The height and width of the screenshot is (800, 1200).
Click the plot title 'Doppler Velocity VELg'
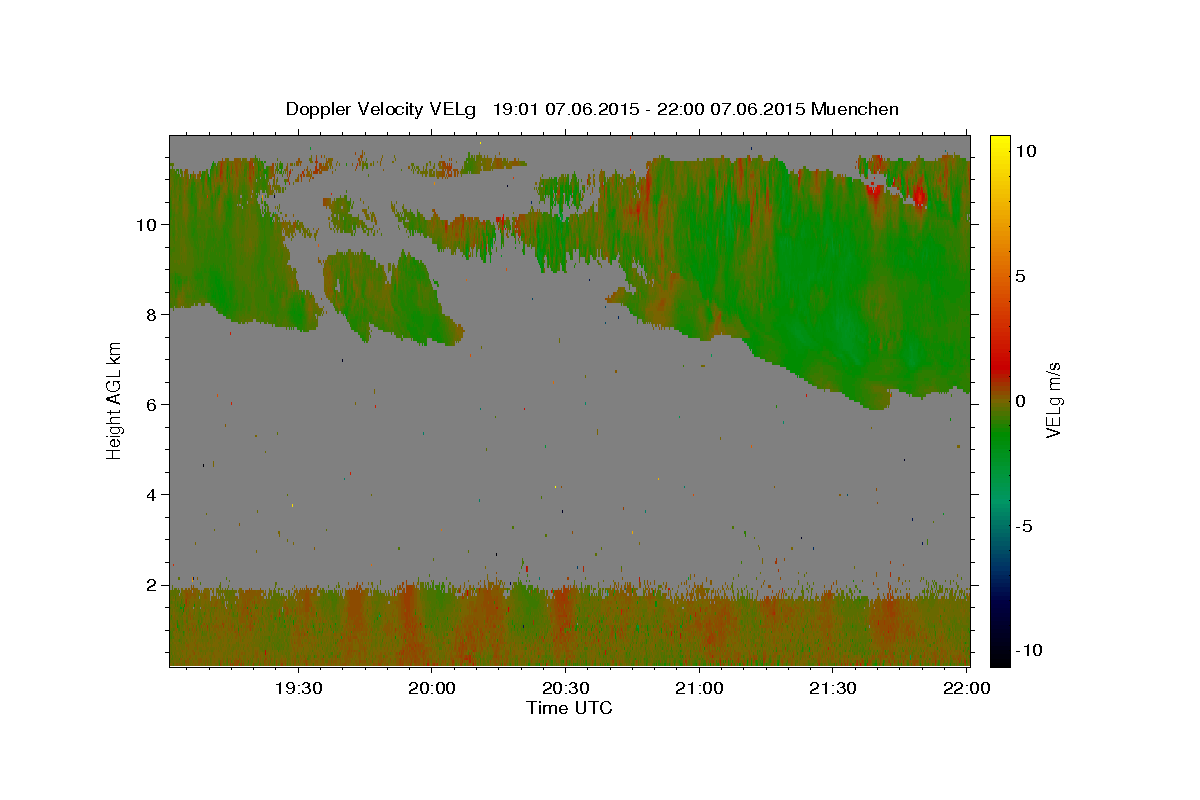[380, 109]
